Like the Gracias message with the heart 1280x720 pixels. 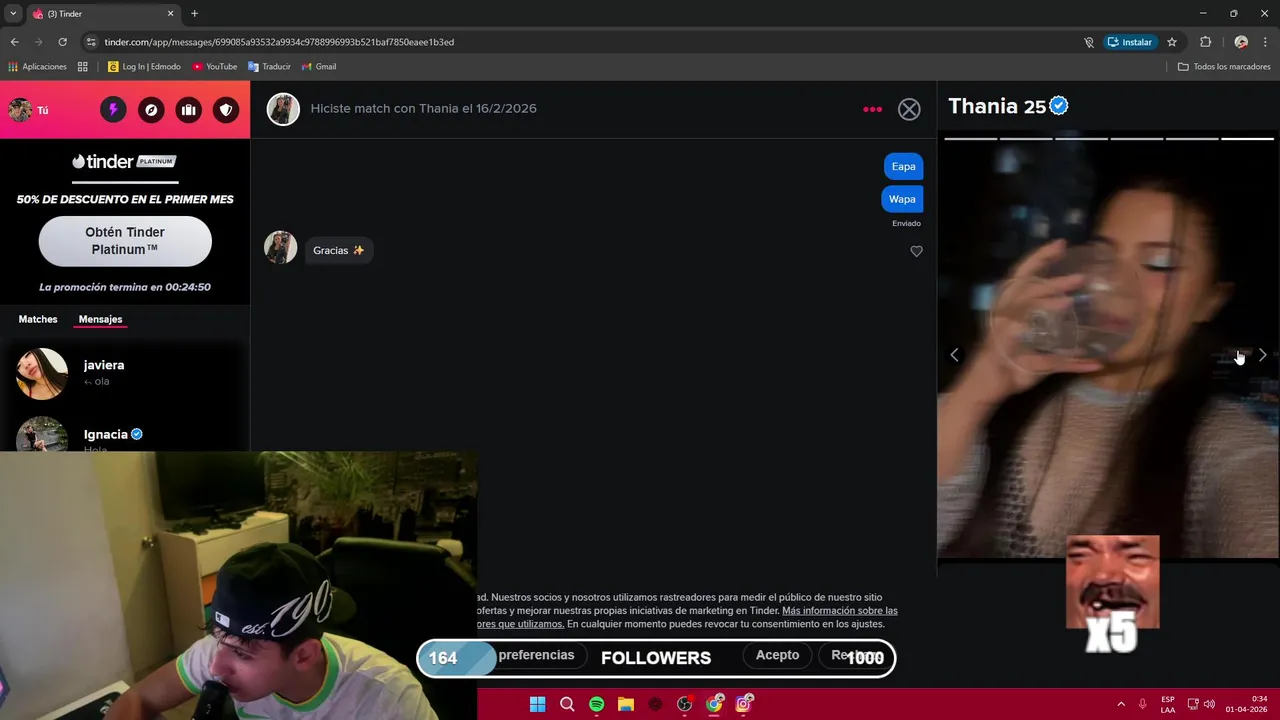click(x=916, y=251)
